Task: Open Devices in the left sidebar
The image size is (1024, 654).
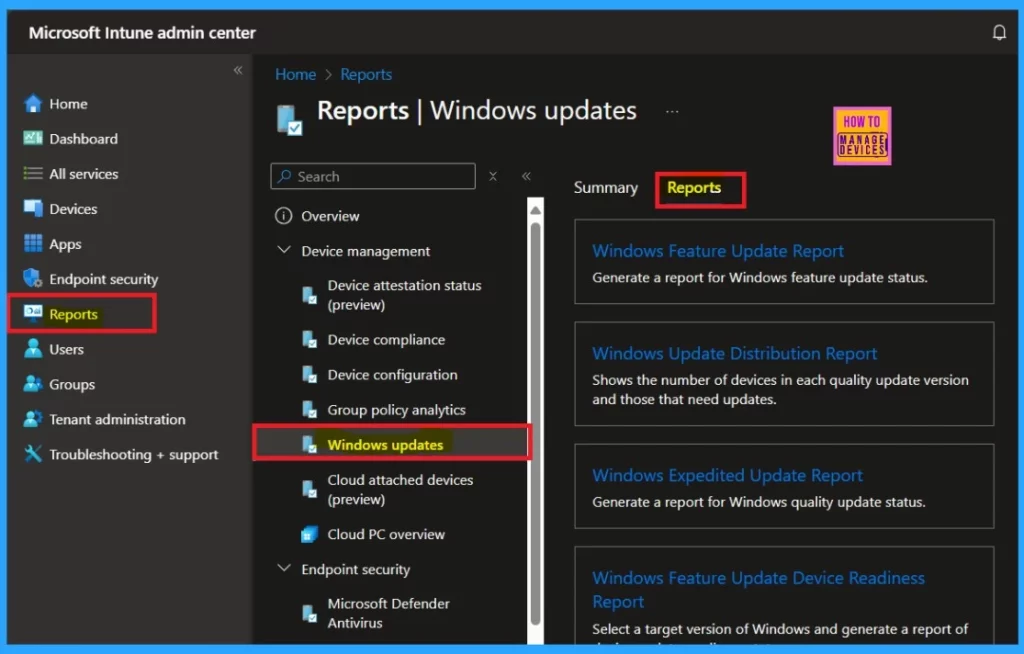Action: click(73, 209)
